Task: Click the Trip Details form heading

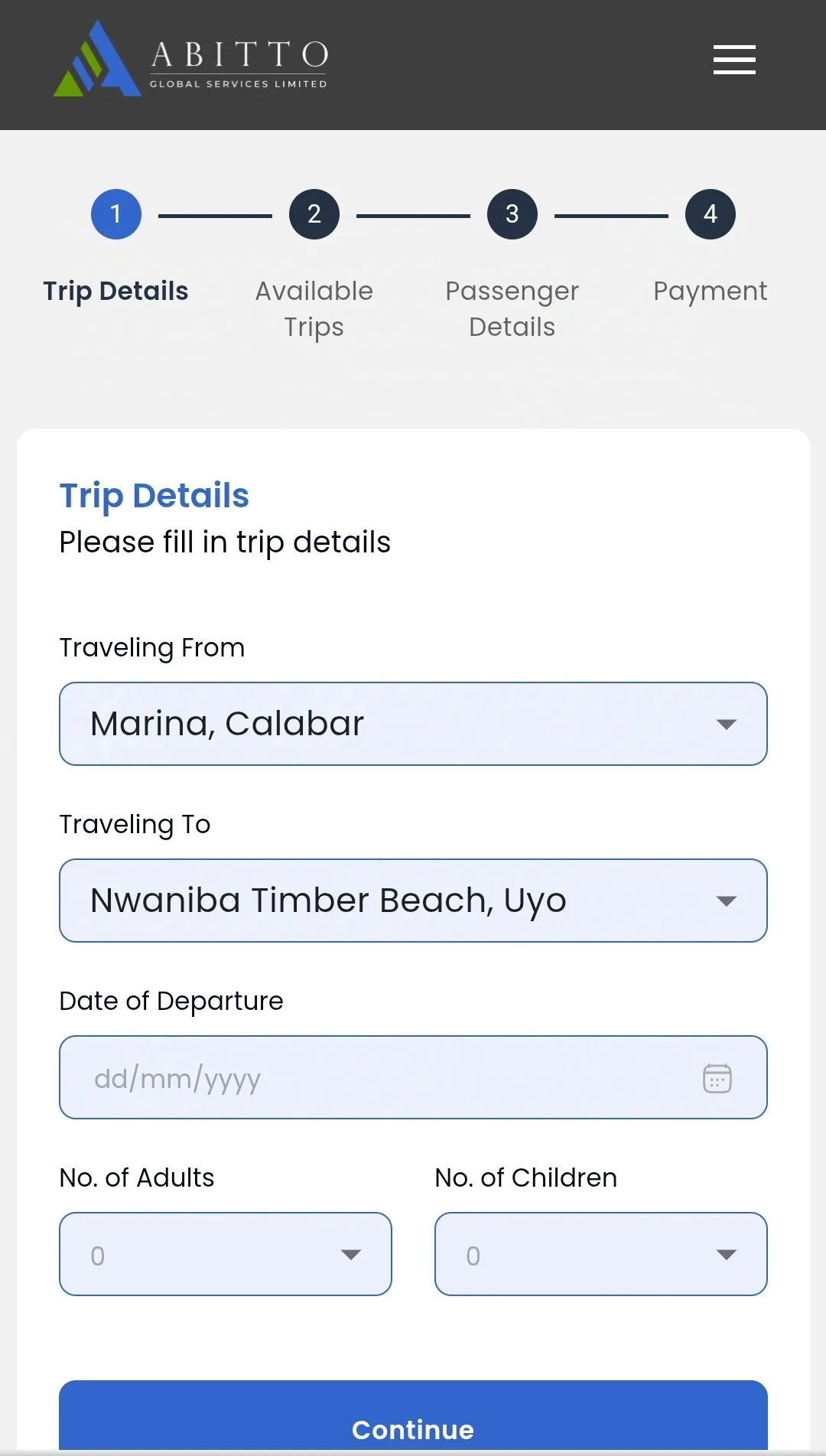Action: pos(154,496)
